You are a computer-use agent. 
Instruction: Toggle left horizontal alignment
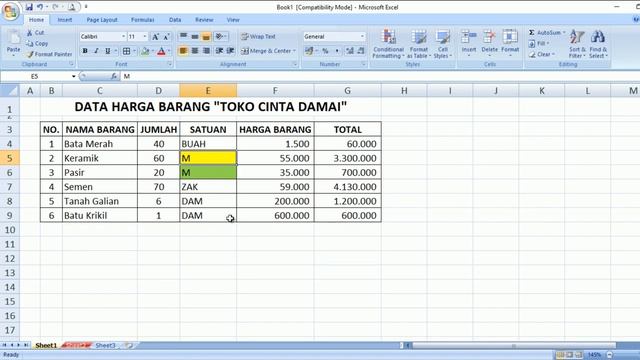pos(183,51)
